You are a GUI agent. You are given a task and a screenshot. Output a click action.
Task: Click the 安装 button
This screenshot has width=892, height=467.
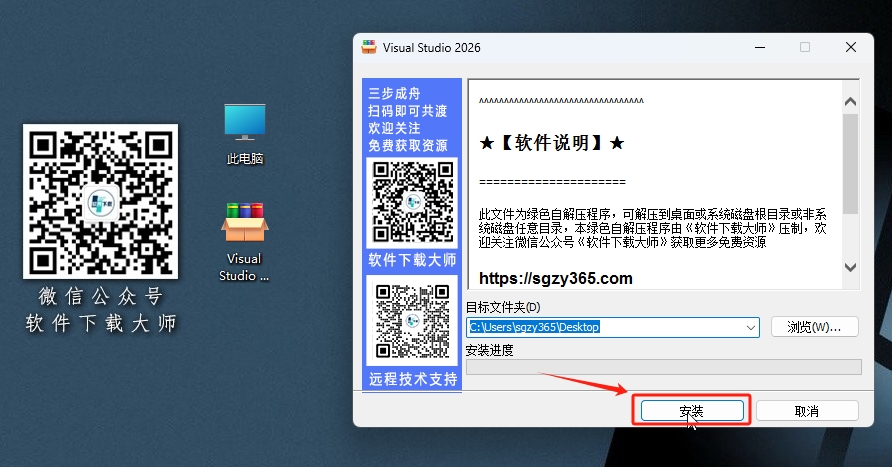coord(692,411)
